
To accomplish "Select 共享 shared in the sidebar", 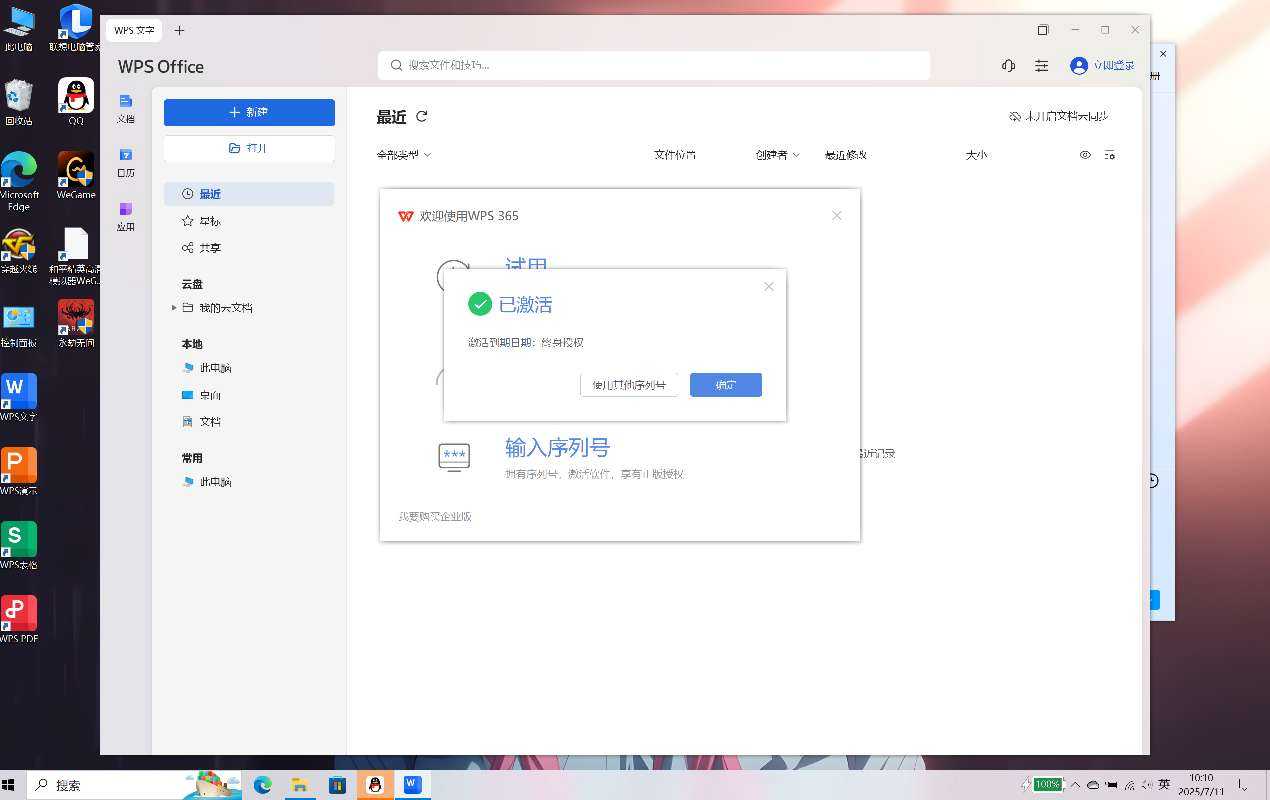I will tap(249, 248).
